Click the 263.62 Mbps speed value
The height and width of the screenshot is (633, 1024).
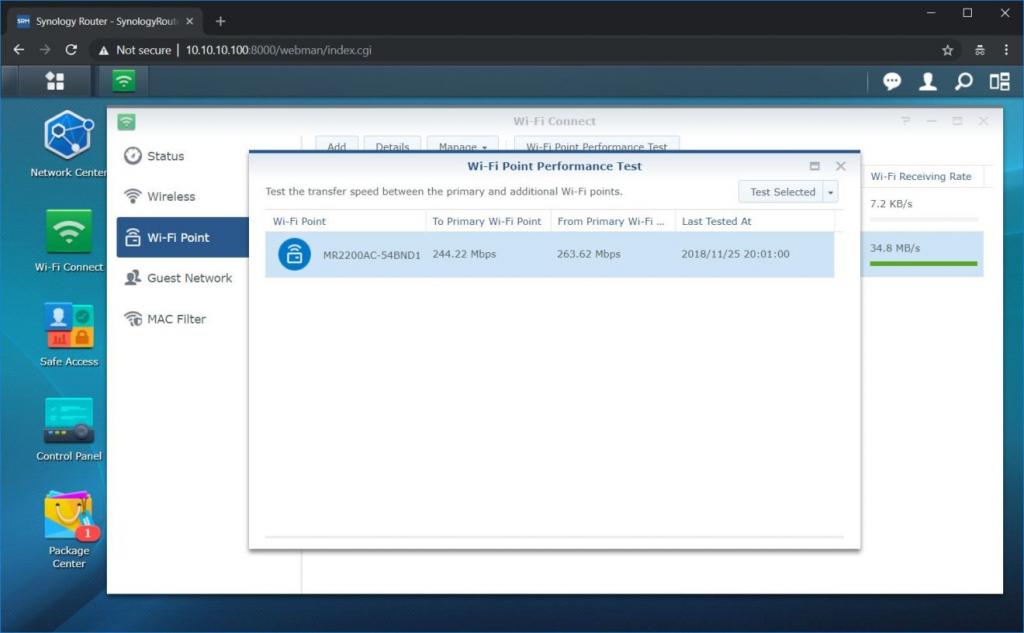[588, 254]
